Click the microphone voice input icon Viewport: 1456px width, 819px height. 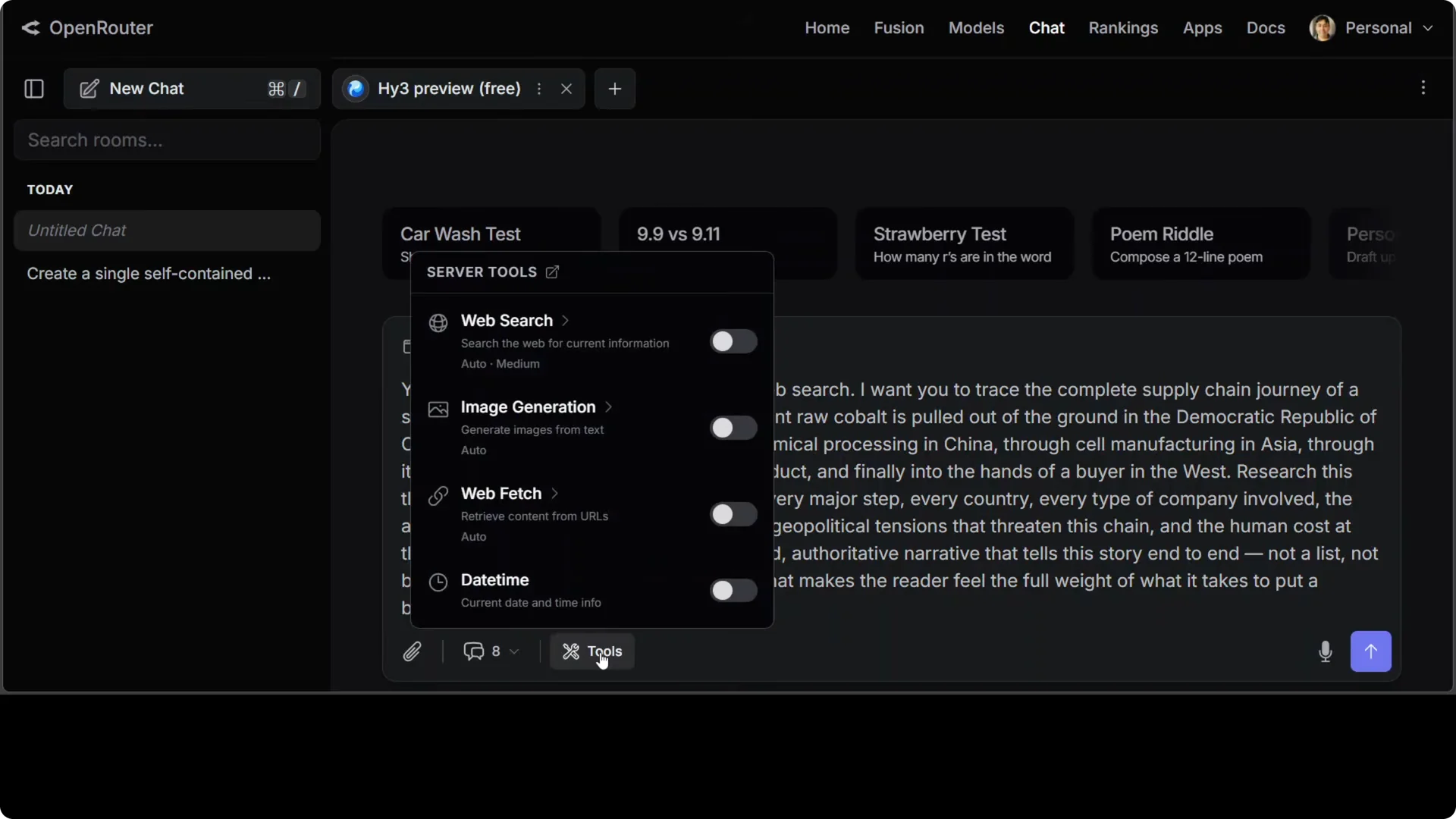1325,651
